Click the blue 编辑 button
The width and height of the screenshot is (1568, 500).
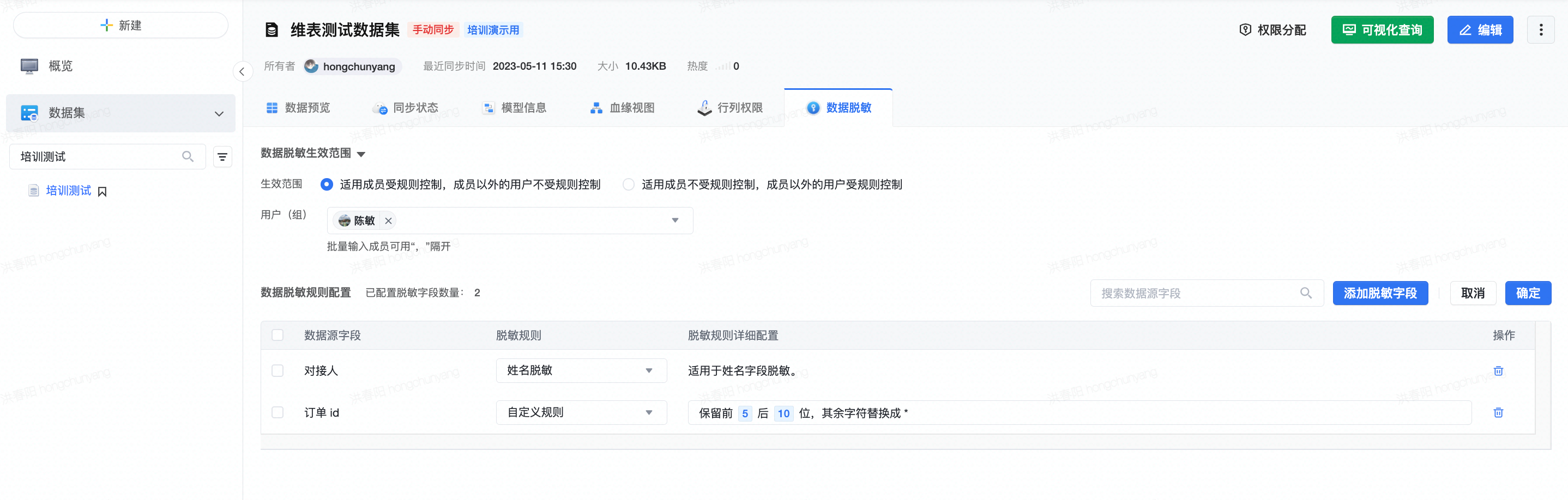point(1480,30)
